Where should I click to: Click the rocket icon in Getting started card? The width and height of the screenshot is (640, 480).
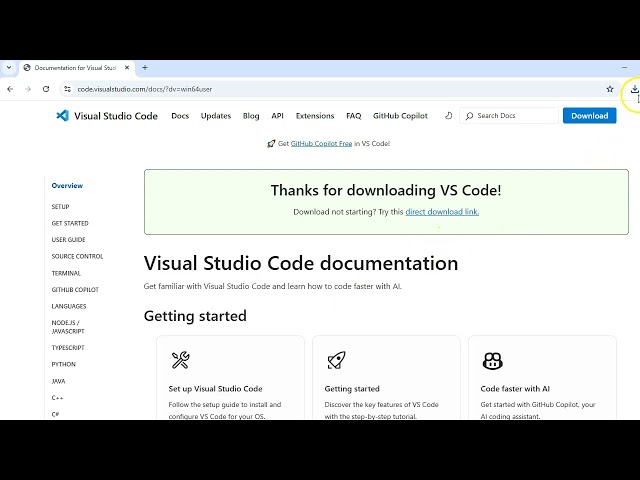336,360
